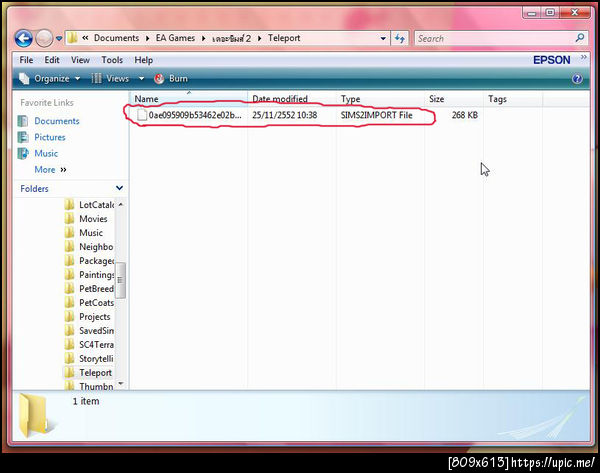Viewport: 600px width, 473px height.
Task: Select PetCoats folder in tree
Action: [96, 303]
